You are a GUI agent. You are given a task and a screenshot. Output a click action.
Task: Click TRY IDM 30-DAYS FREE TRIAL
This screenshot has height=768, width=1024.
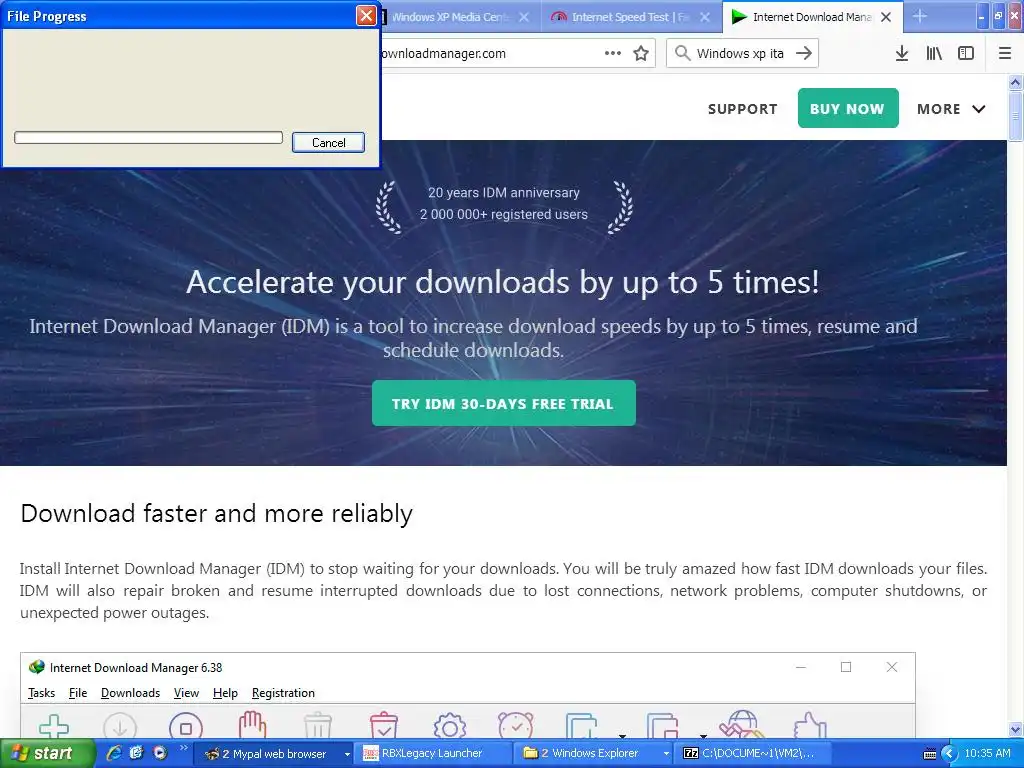(x=504, y=404)
